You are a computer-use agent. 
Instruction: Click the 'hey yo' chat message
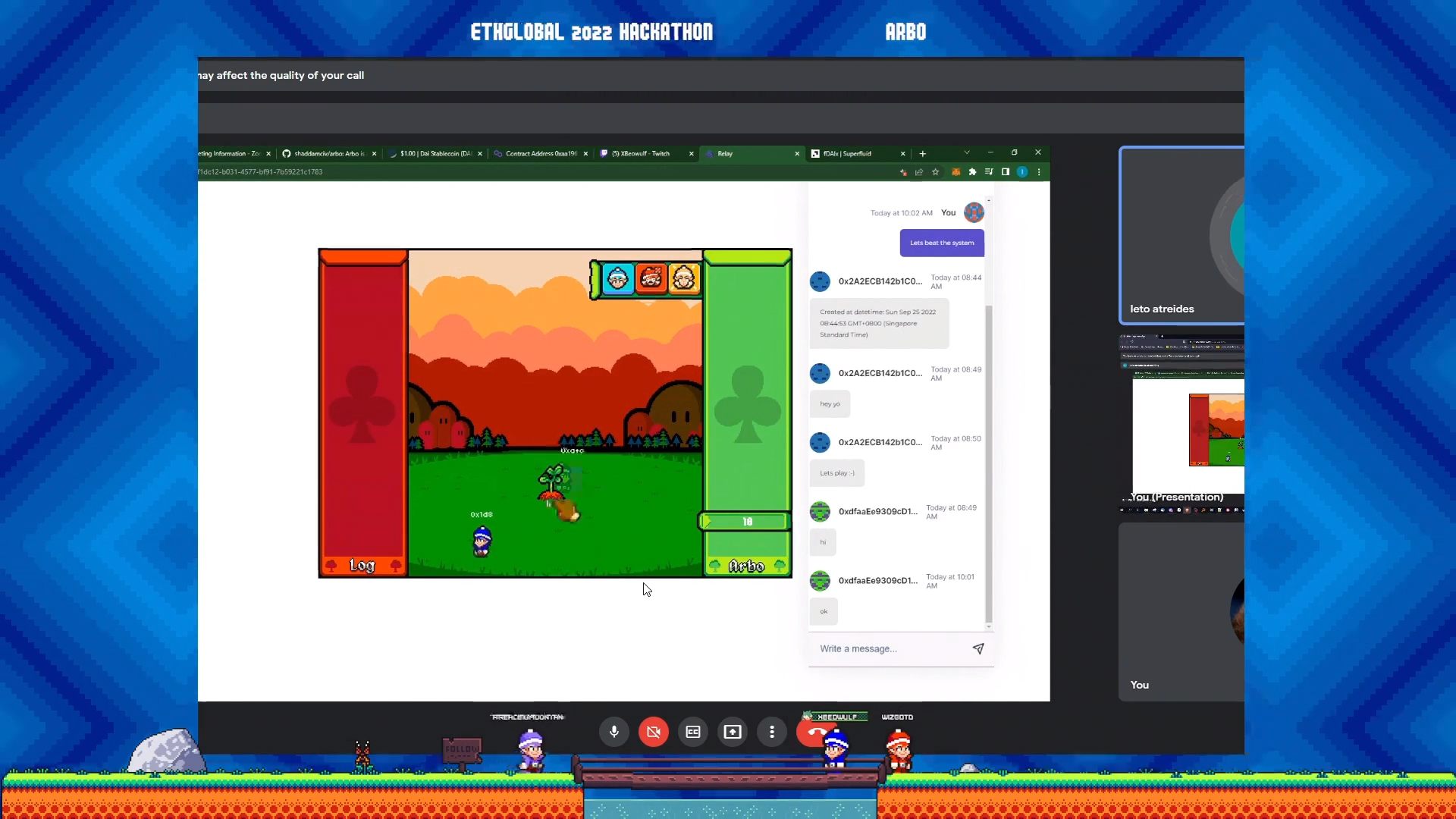point(830,403)
